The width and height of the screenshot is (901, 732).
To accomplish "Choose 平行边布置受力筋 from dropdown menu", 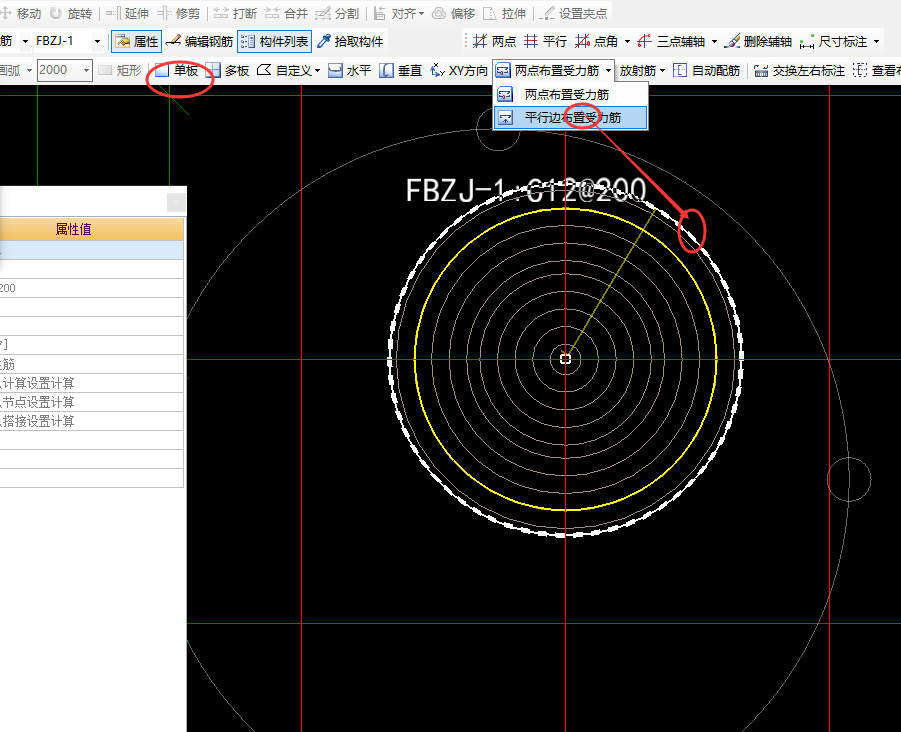I will click(571, 118).
